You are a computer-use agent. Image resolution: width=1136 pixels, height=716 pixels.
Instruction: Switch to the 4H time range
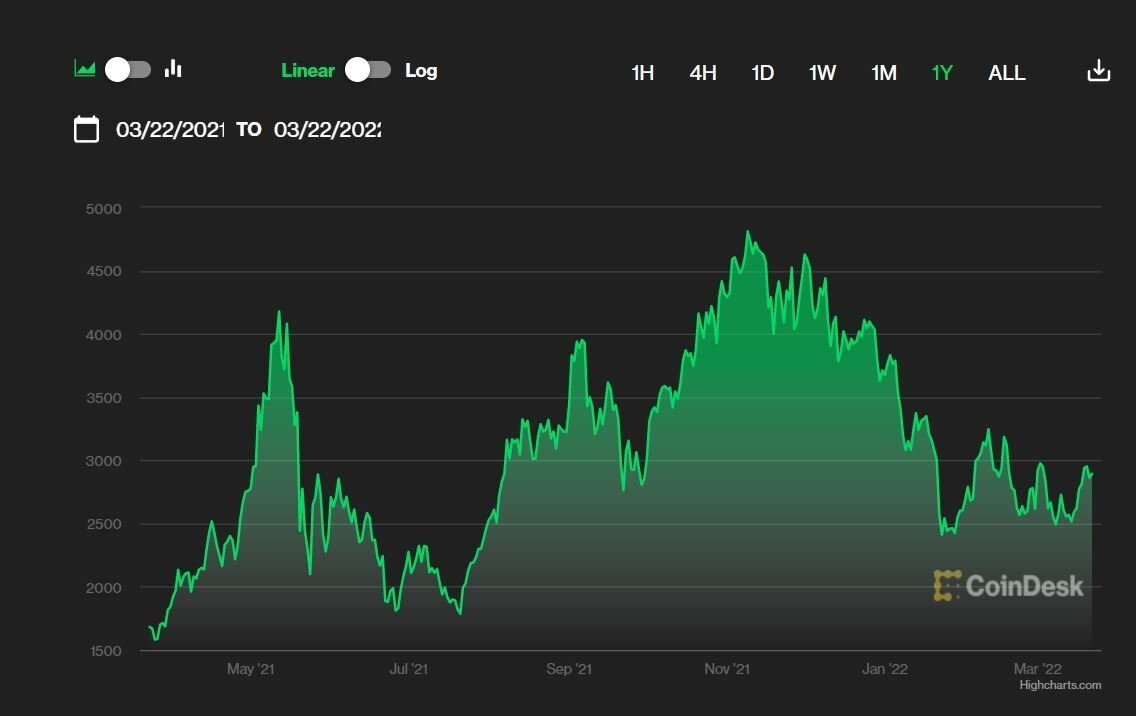point(703,73)
